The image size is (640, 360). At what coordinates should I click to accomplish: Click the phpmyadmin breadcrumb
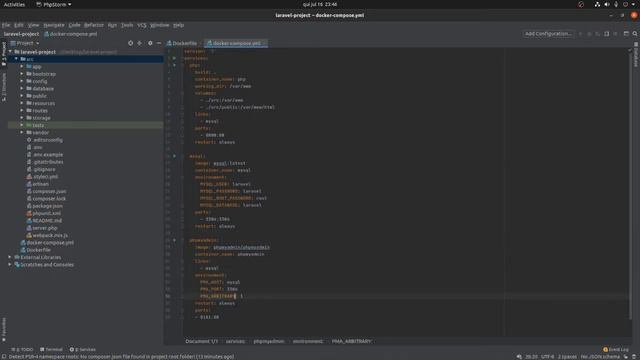[x=269, y=341]
